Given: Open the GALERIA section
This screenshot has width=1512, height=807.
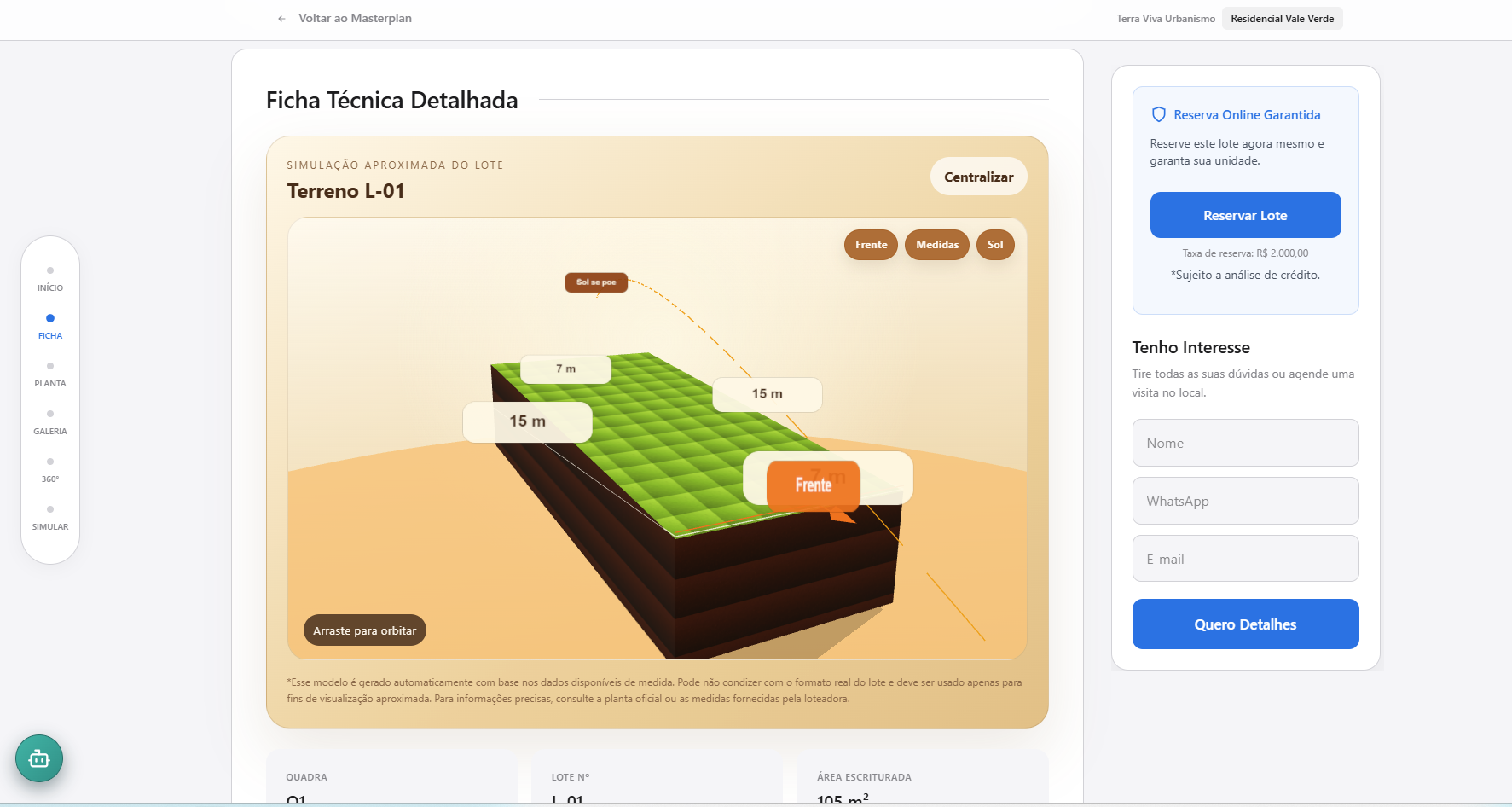Looking at the screenshot, I should 50,422.
